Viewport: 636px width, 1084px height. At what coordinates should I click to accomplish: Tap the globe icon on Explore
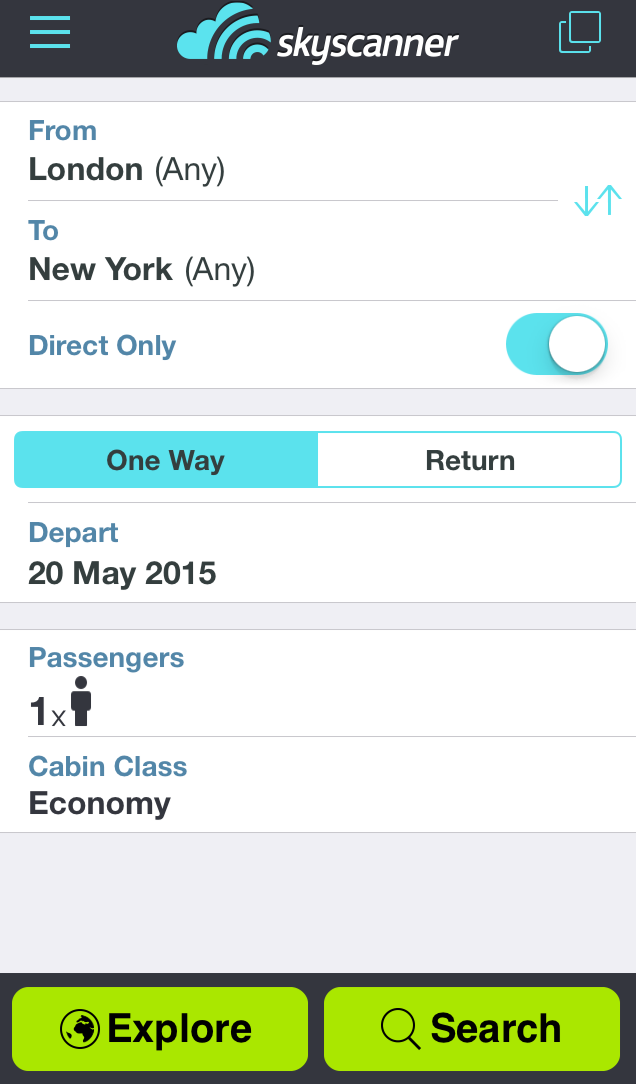tap(79, 1028)
